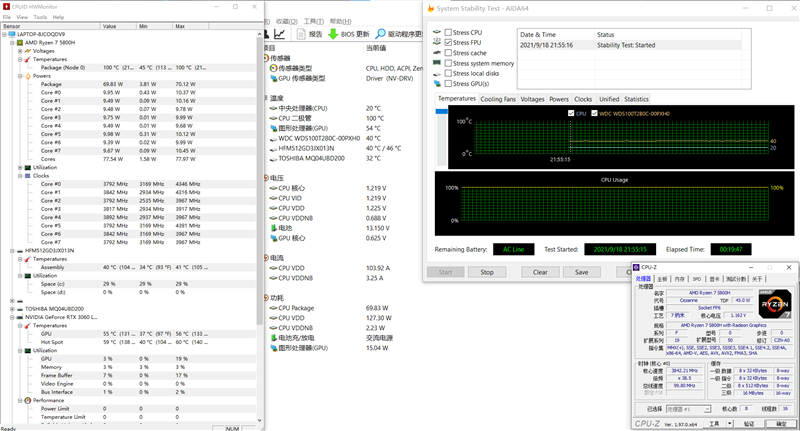This screenshot has width=800, height=431.
Task: Open the 帮助(H) help menu in AIDA64
Action: point(340,21)
